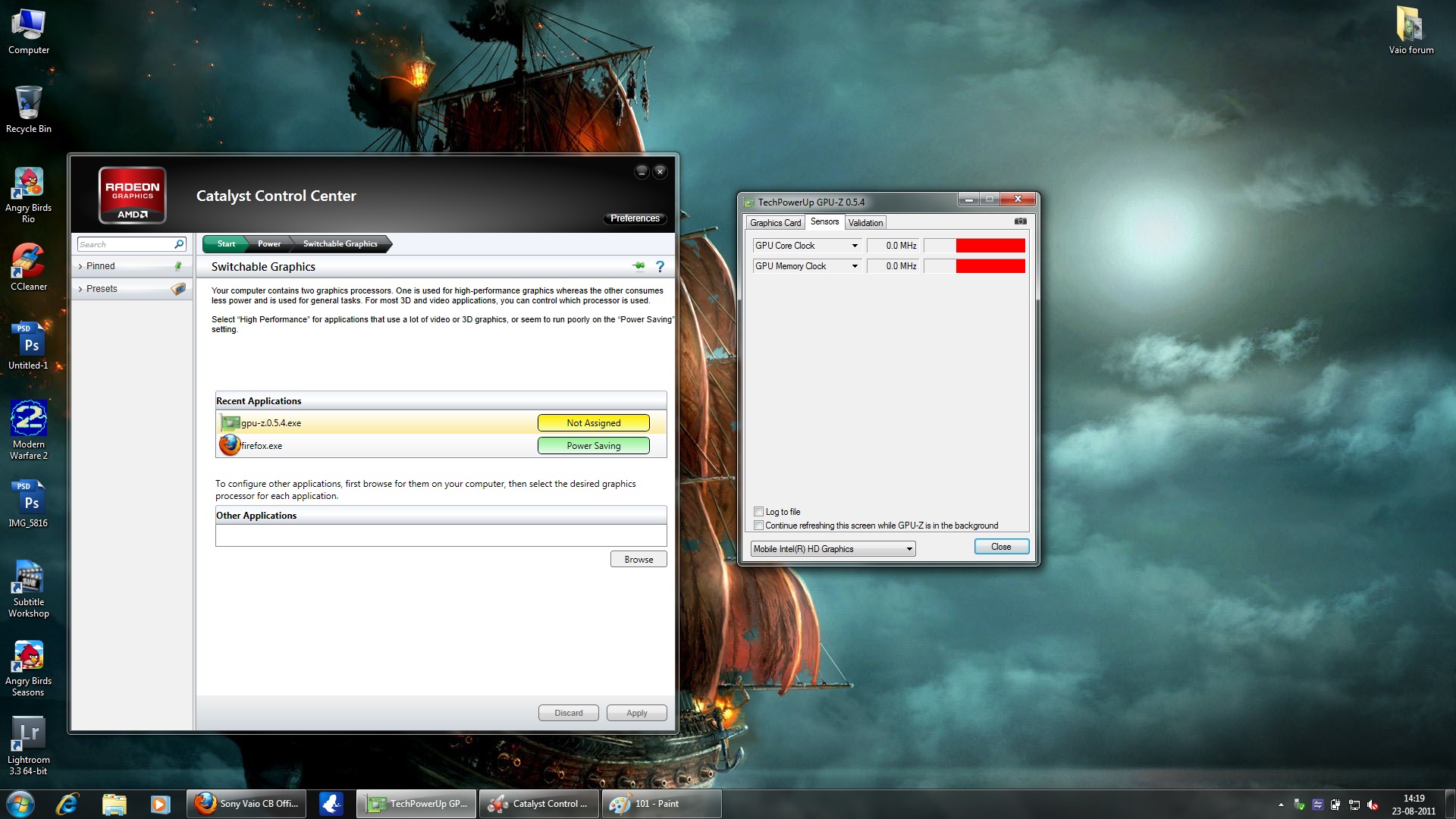Go to the Power breadcrumb in Catalyst
Viewport: 1456px width, 819px height.
(x=269, y=243)
